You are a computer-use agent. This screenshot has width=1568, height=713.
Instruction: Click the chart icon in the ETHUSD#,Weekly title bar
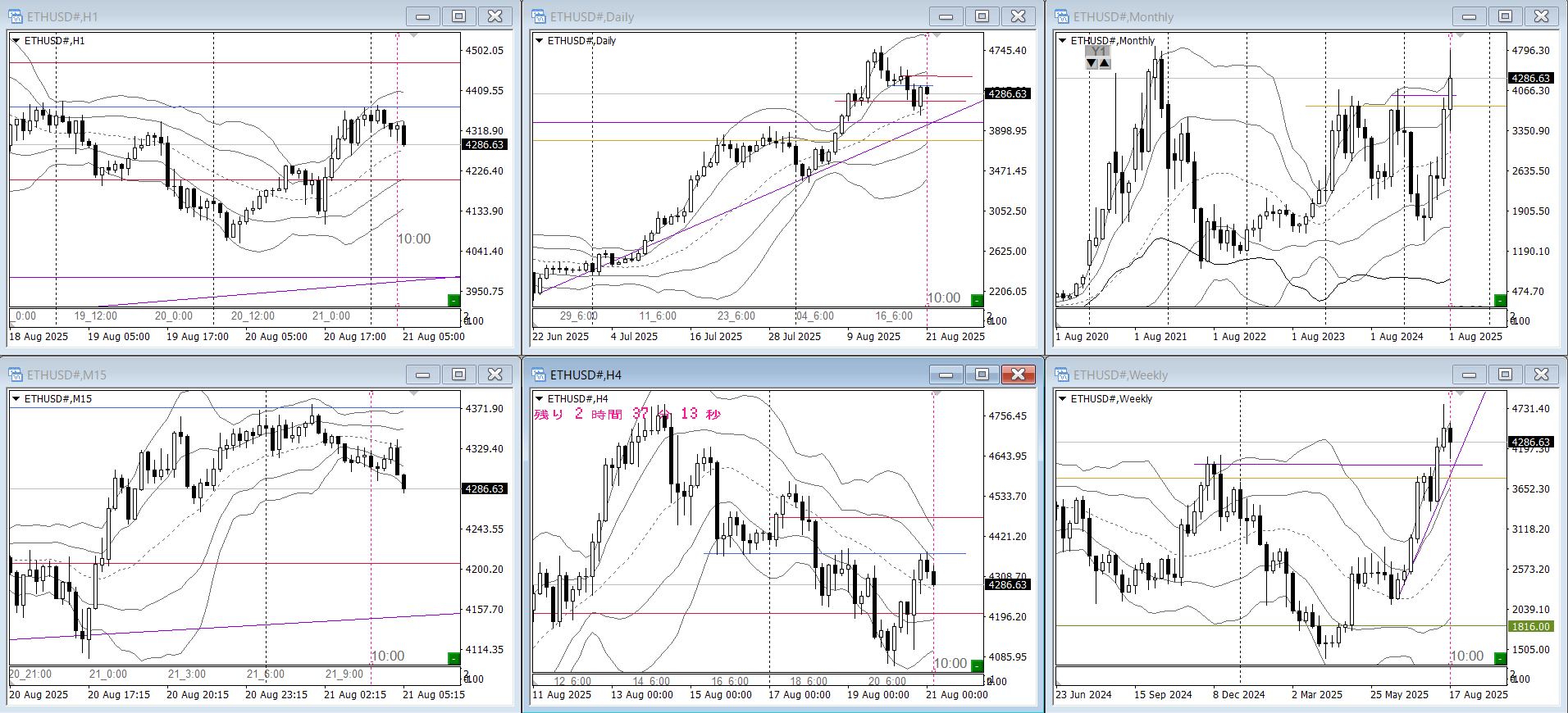[1062, 375]
